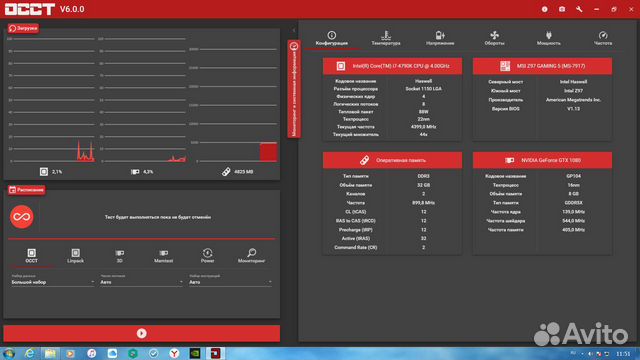Viewport: 640px width, 360px height.
Task: Select the Power test
Action: click(207, 256)
